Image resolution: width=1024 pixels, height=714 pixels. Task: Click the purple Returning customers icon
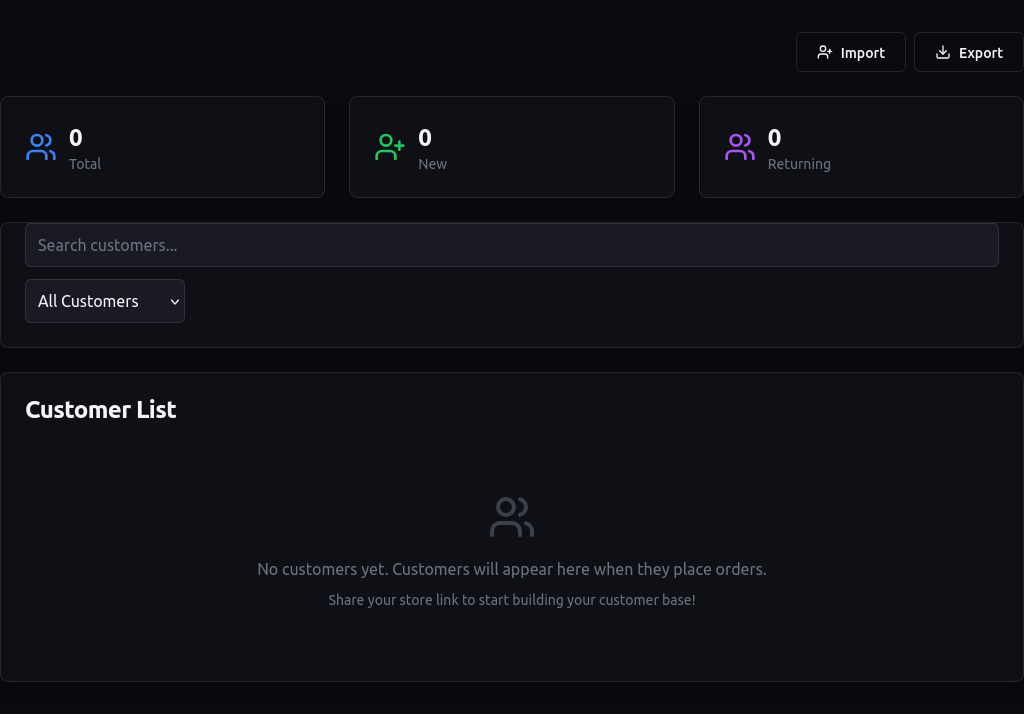coord(740,147)
